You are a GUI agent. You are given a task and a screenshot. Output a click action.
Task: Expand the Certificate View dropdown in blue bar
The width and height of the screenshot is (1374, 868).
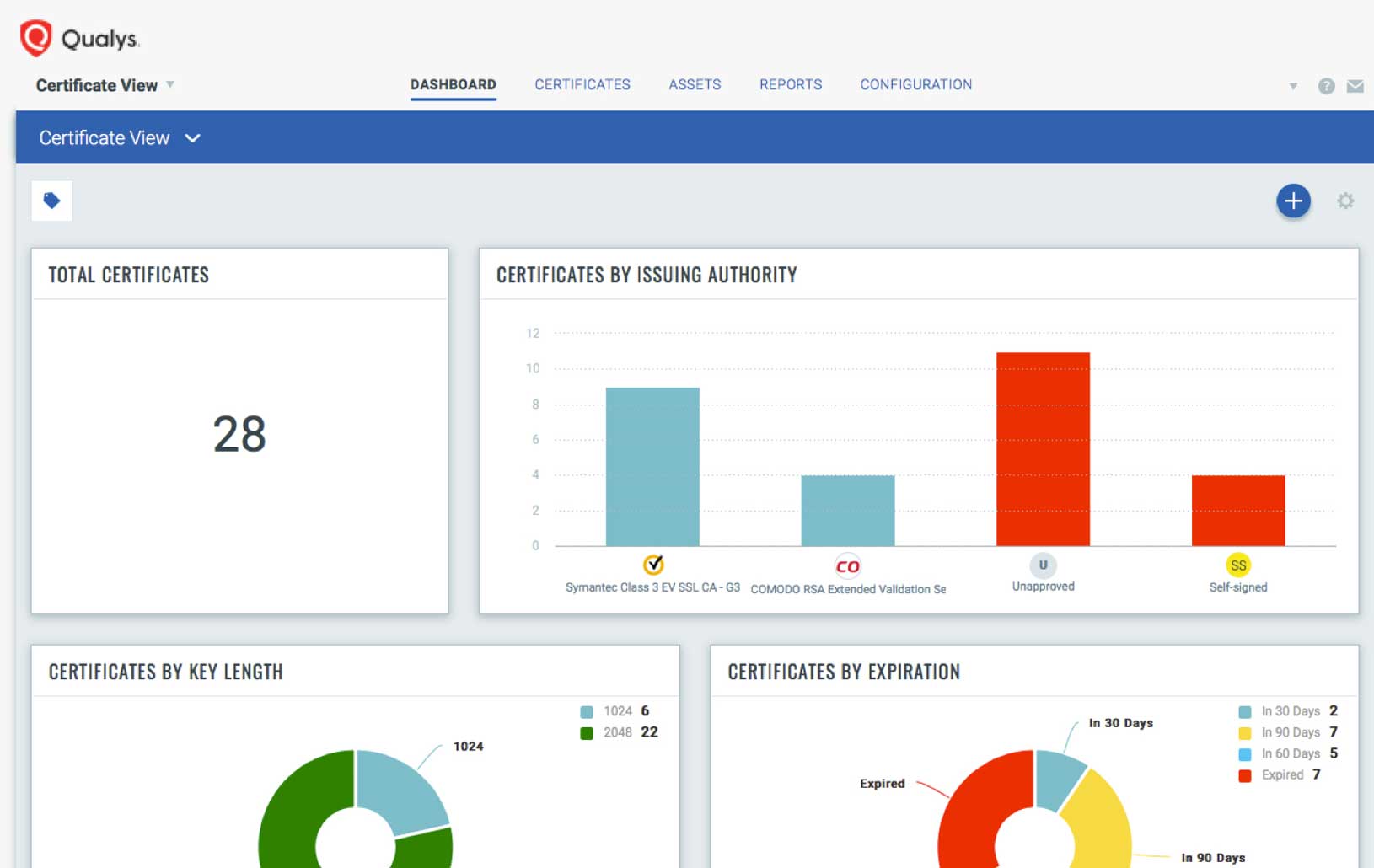[192, 137]
